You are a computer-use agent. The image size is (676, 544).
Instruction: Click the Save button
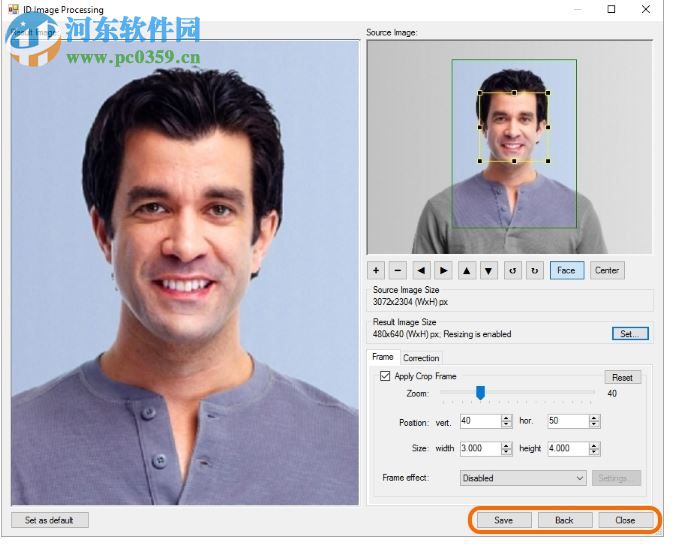click(504, 520)
